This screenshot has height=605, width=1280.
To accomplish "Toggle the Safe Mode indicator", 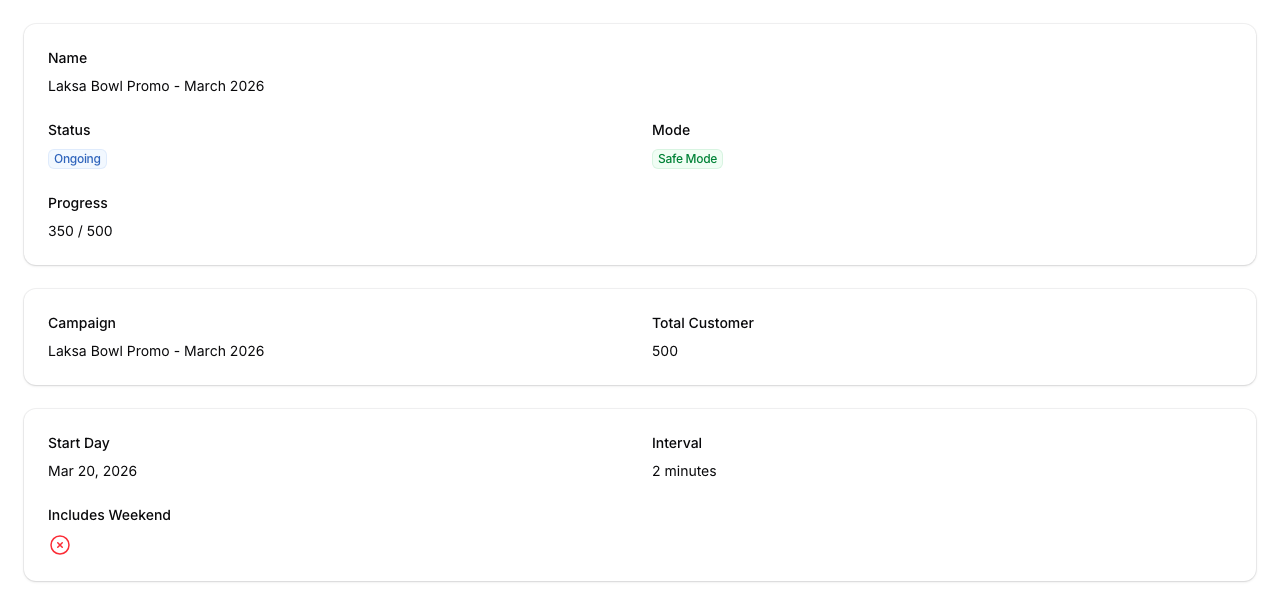I will tap(687, 158).
